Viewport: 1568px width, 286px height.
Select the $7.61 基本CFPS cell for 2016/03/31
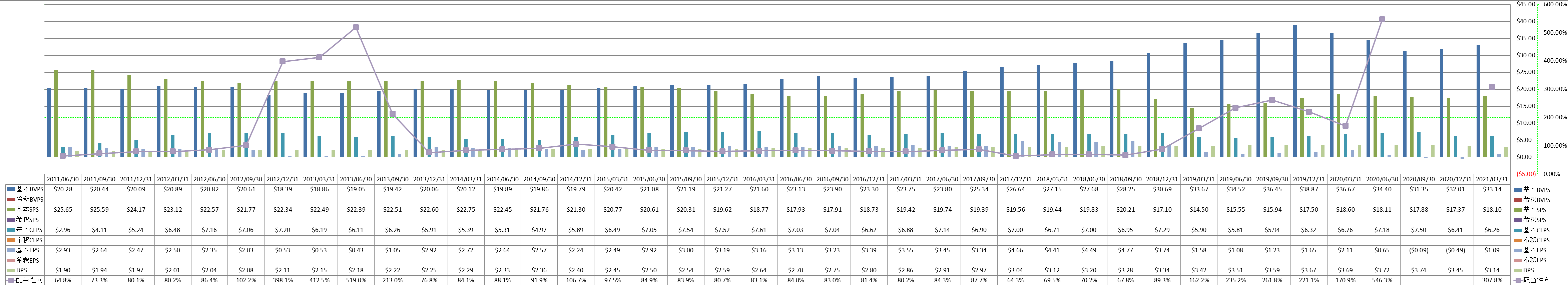coord(759,230)
